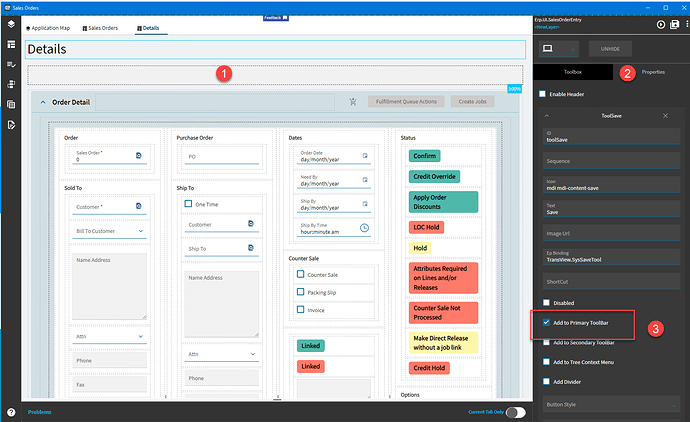Switch to the Properties tab
The image size is (690, 422).
click(x=653, y=72)
